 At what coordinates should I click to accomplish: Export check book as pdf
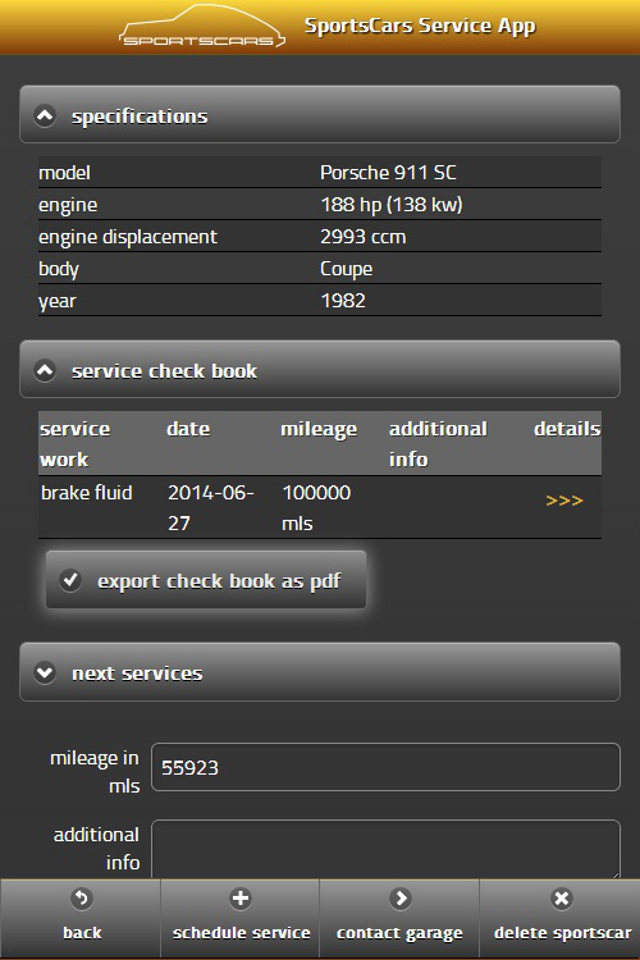tap(206, 580)
